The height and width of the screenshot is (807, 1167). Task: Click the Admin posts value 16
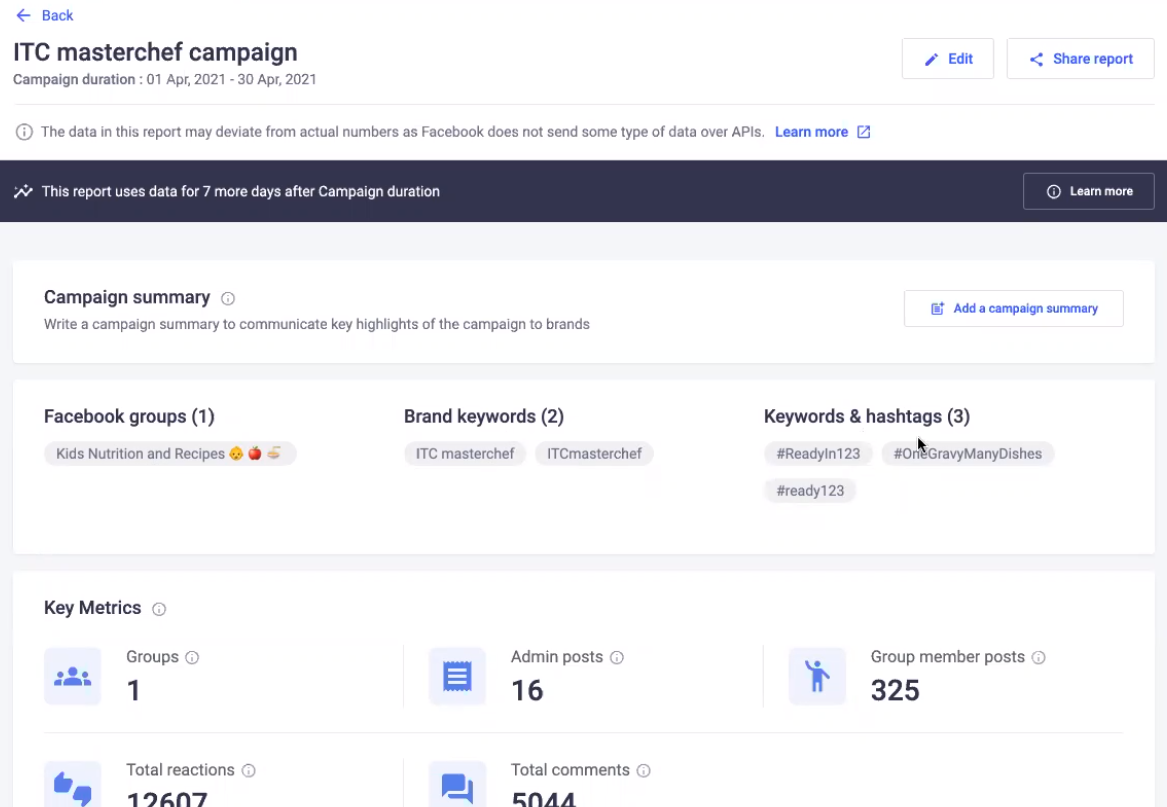(x=527, y=691)
